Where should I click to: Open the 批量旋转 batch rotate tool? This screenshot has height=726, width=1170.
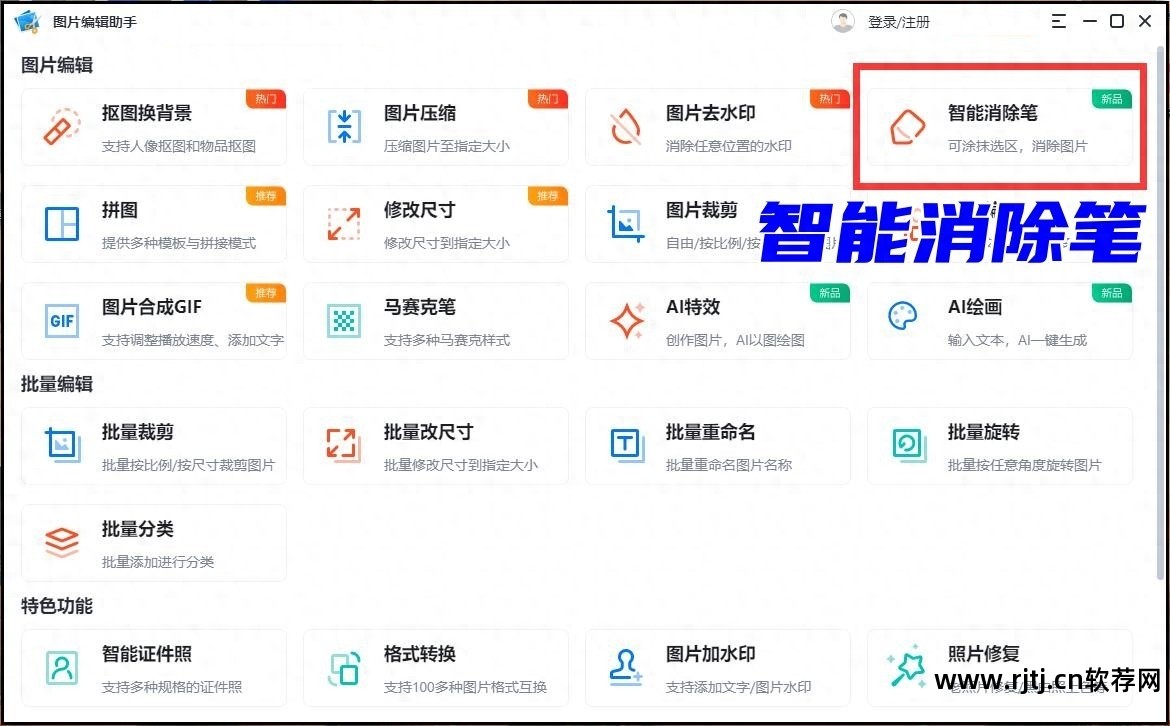coord(1000,446)
